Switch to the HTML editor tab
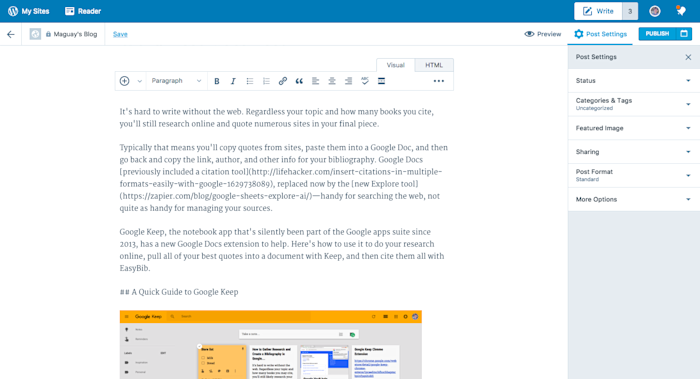 [434, 65]
